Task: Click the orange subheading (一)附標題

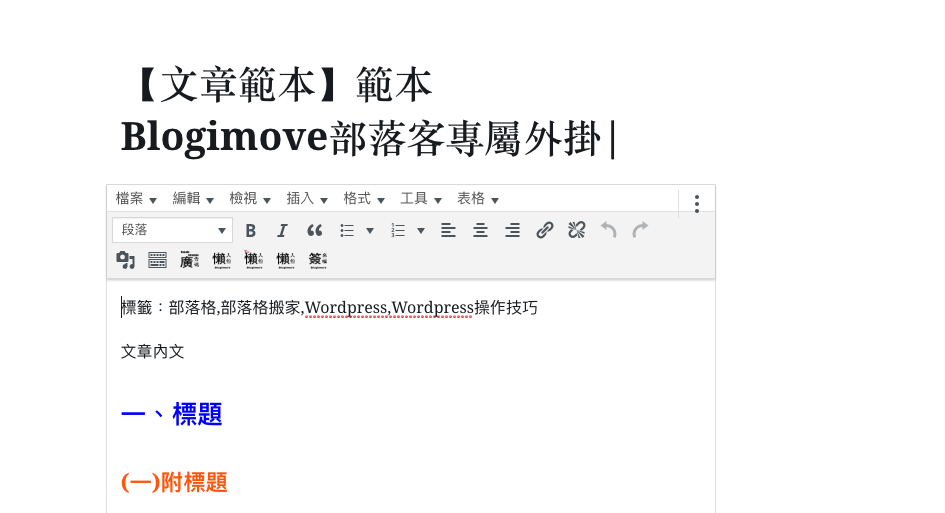Action: (174, 482)
